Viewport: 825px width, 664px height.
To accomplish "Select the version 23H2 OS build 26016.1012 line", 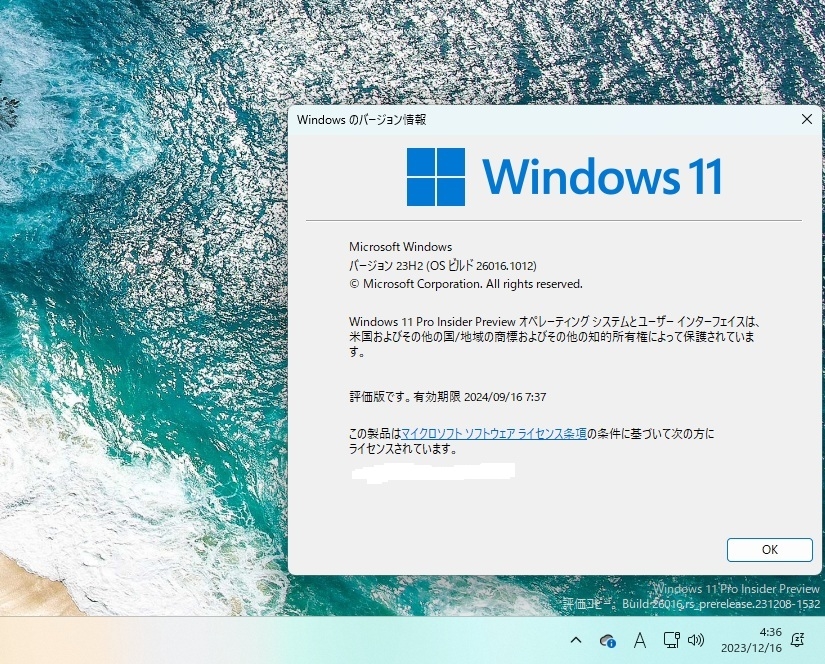I will (442, 265).
